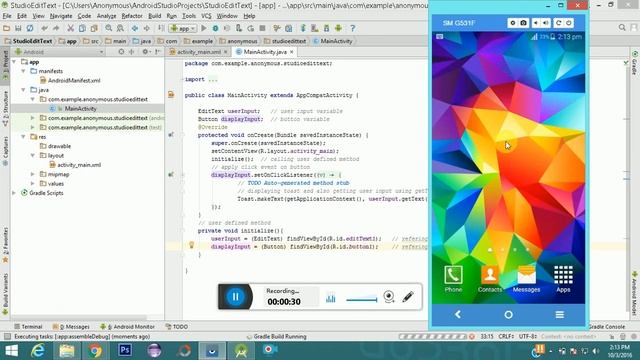Screen dimensions: 640x360
Task: Click the recorder pencil annotate icon
Action: tap(408, 297)
